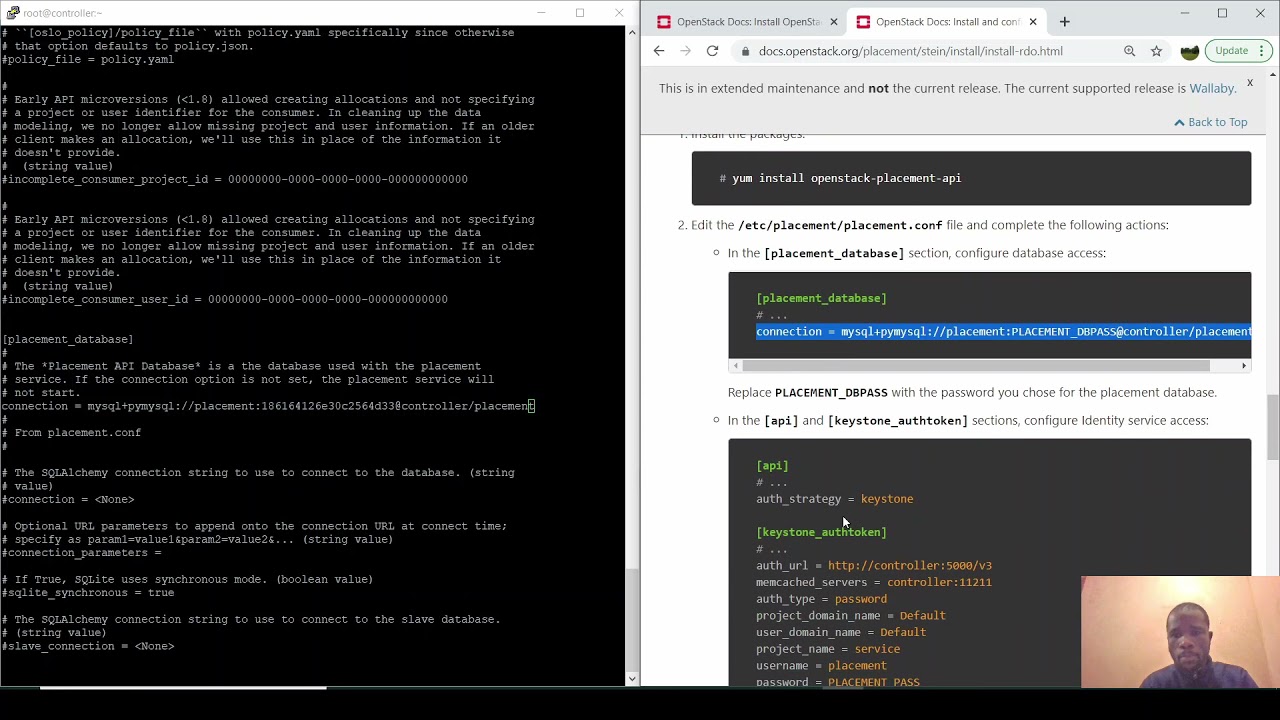Click 'project_name = service' code line
Image resolution: width=1280 pixels, height=720 pixels.
click(x=828, y=649)
